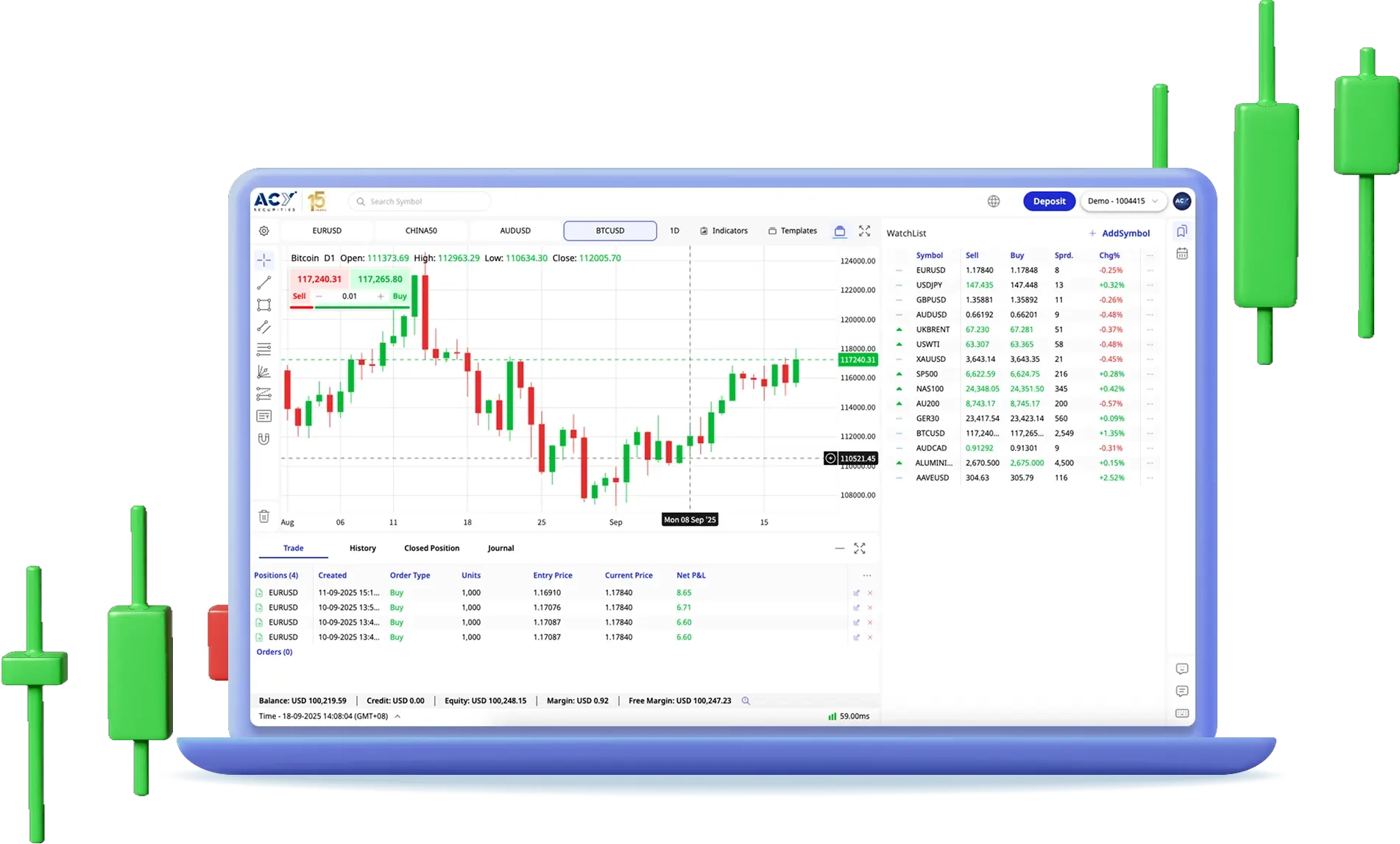Screen dimensions: 1400x844
Task: Open the economic calendar icon in right sidebar
Action: [1181, 253]
